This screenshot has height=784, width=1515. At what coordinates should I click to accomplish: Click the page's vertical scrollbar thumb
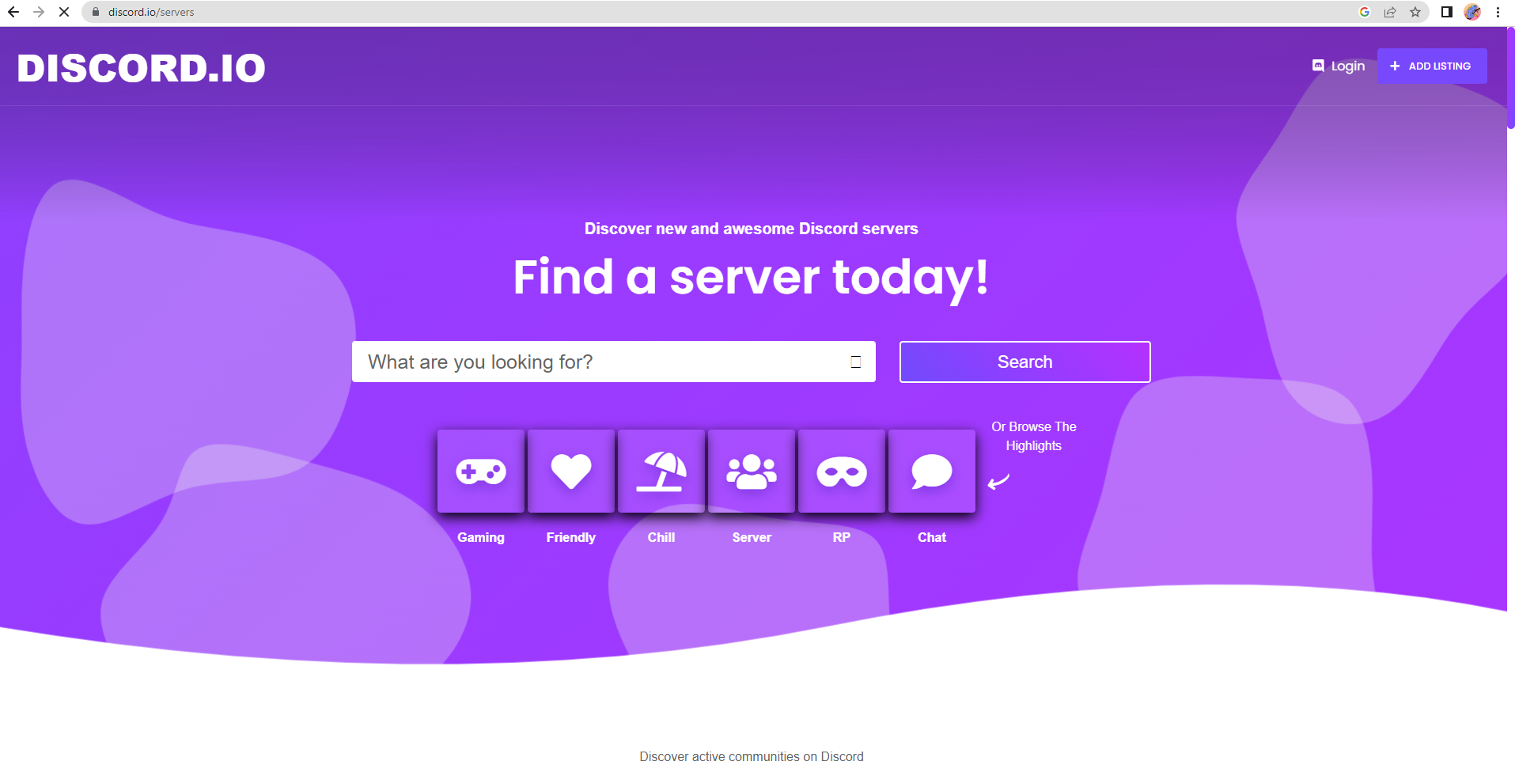(1510, 78)
